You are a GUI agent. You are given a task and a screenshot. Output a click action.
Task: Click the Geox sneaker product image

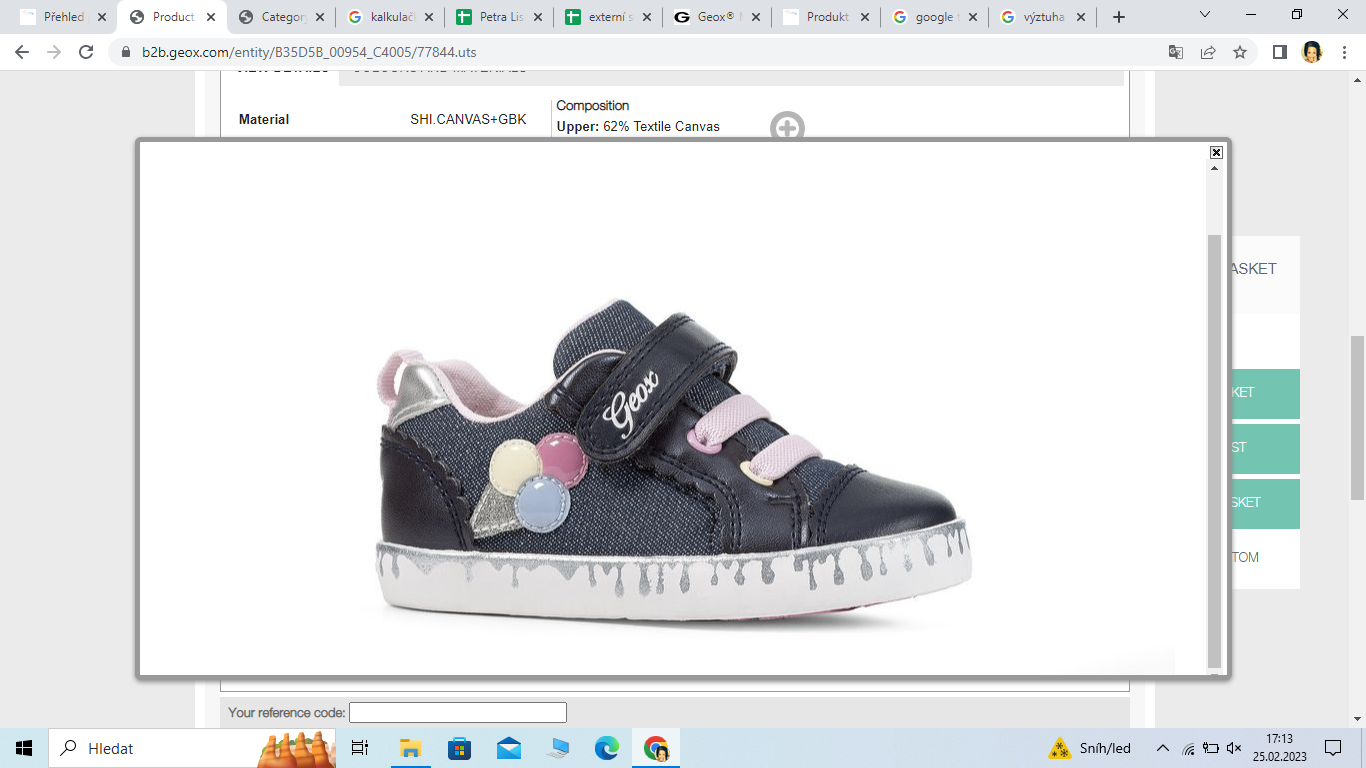tap(675, 465)
